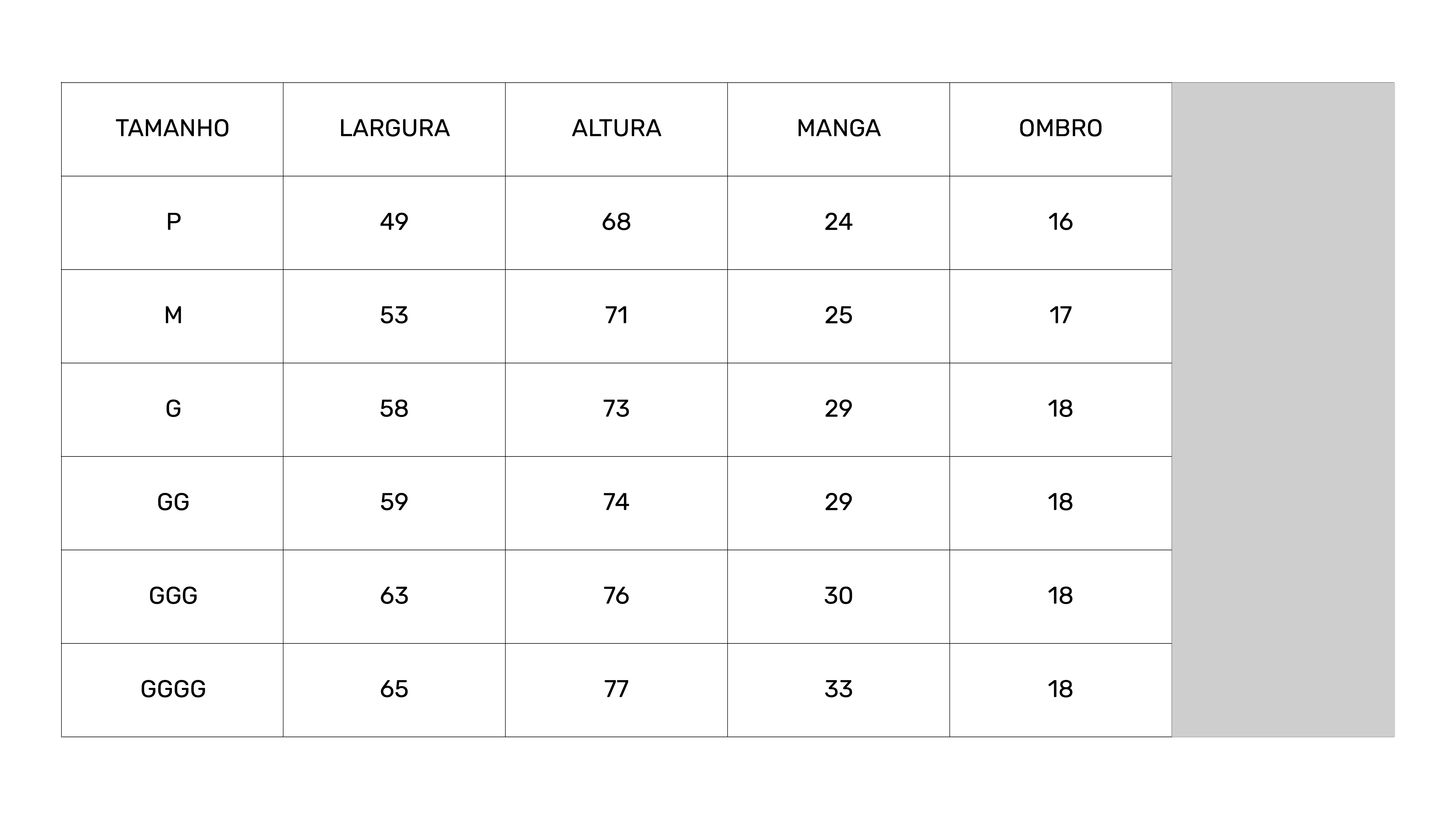
Task: Click the TAMANHO column header
Action: coord(172,129)
